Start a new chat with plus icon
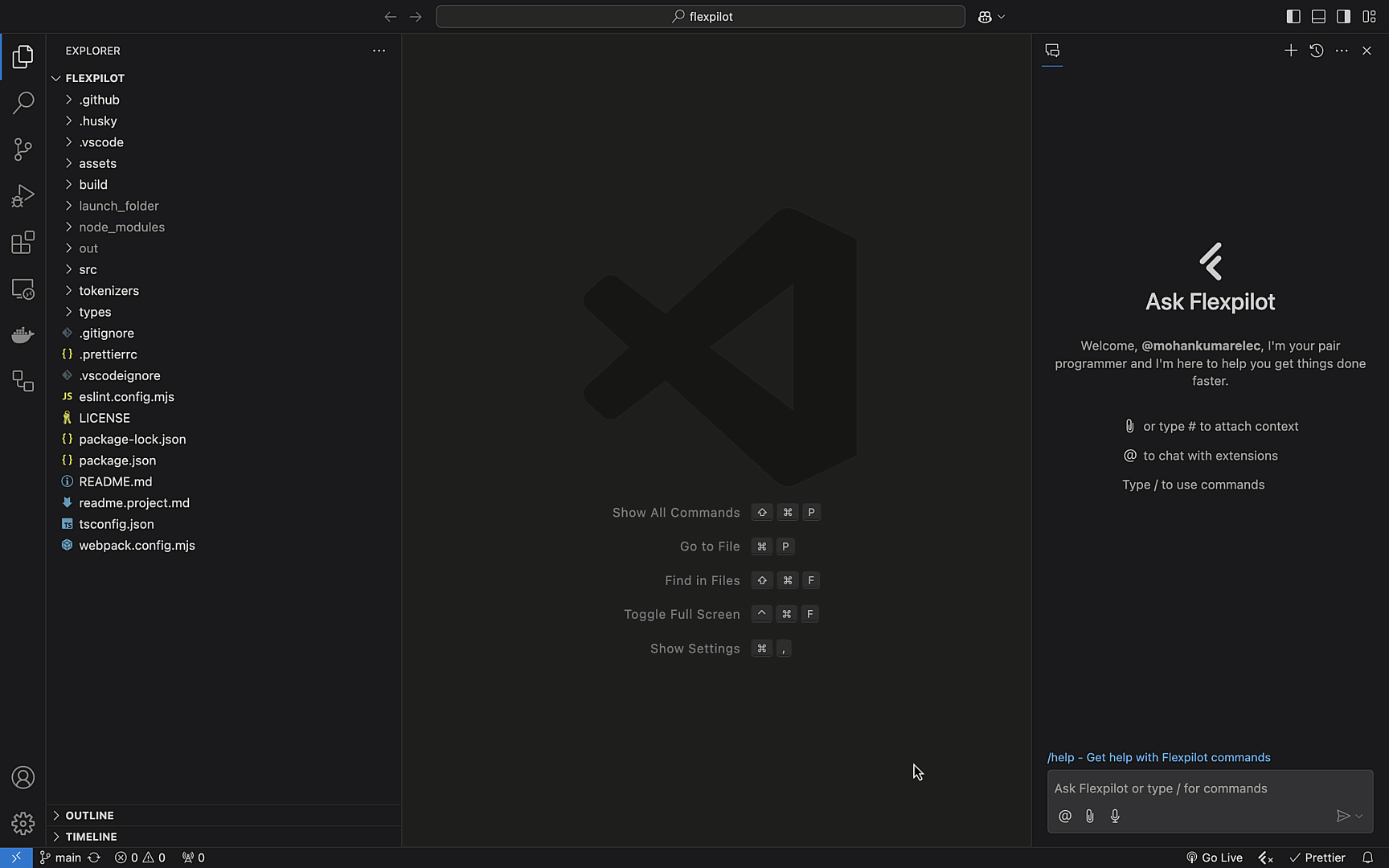1389x868 pixels. click(1290, 51)
